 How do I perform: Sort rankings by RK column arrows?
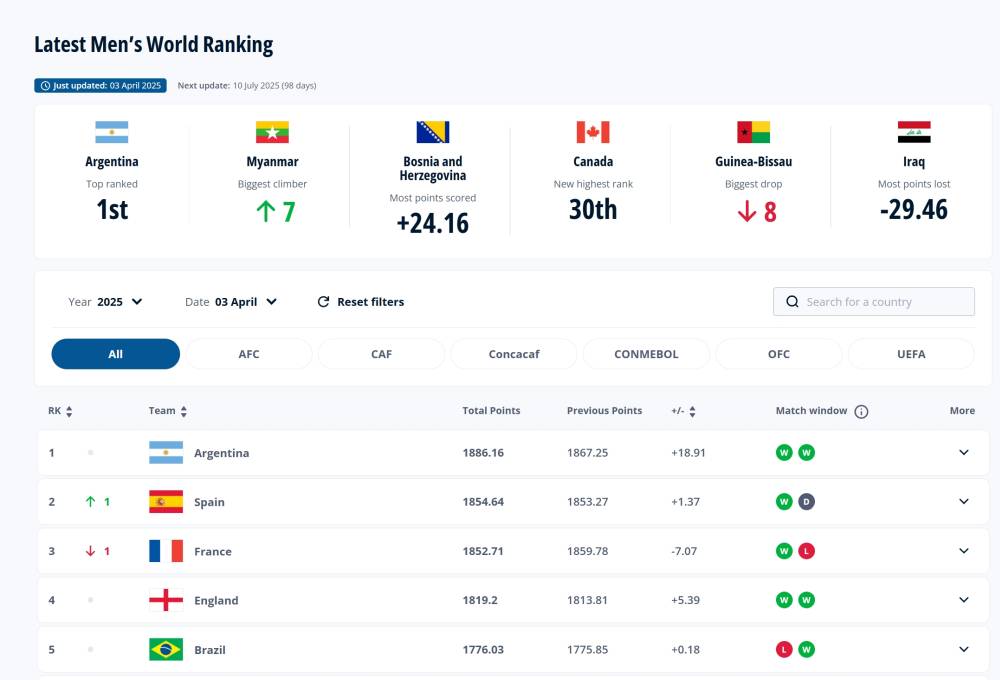pos(69,411)
